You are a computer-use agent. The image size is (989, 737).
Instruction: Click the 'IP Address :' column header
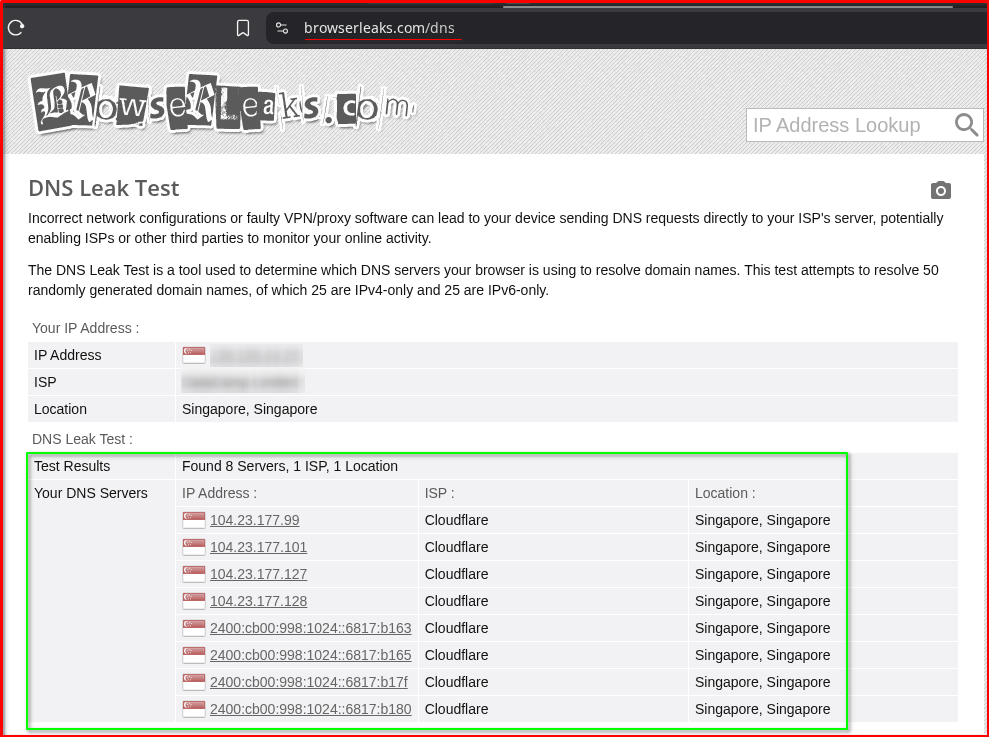coord(219,493)
